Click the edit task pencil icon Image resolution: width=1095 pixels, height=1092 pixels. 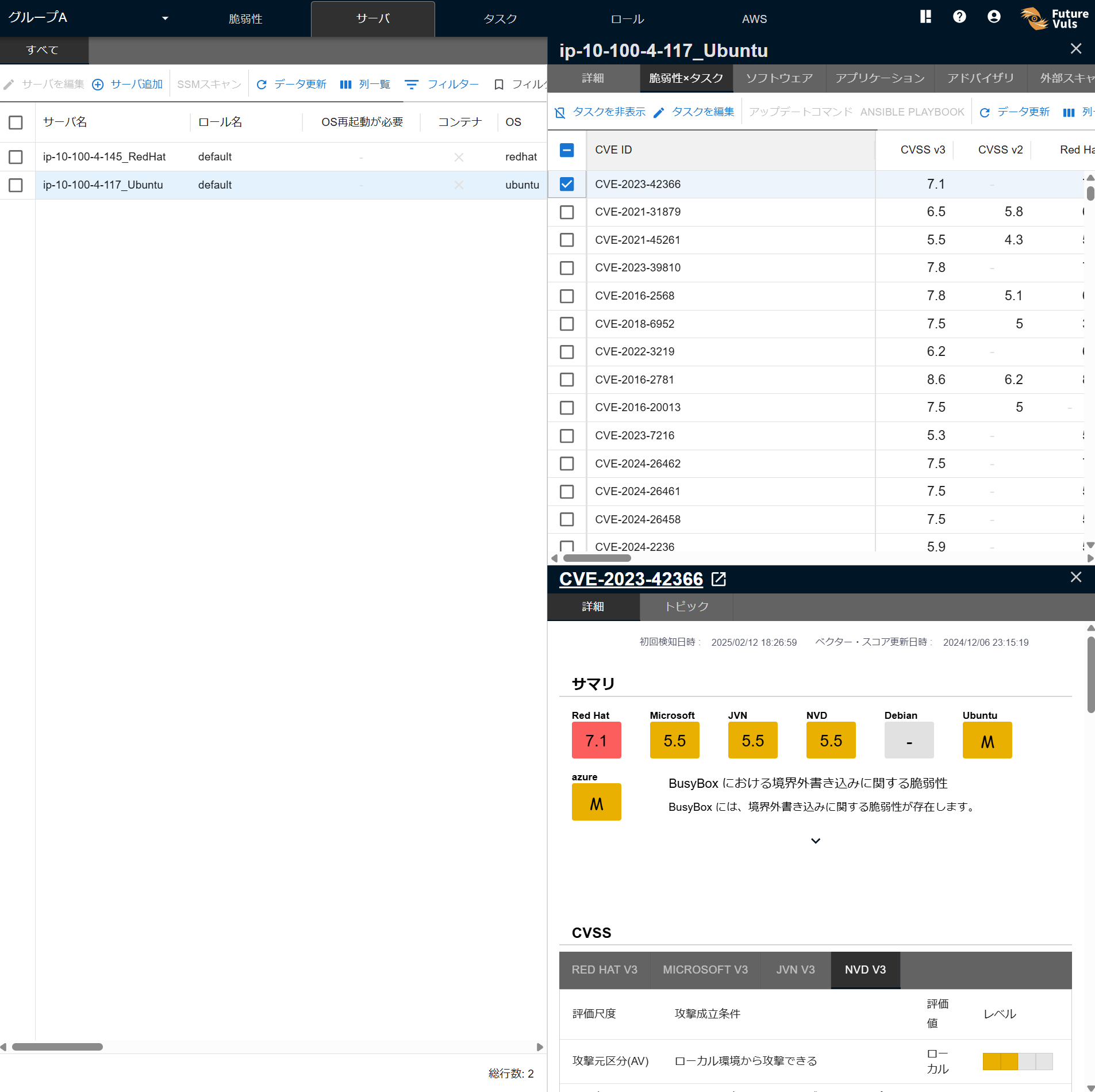(659, 112)
